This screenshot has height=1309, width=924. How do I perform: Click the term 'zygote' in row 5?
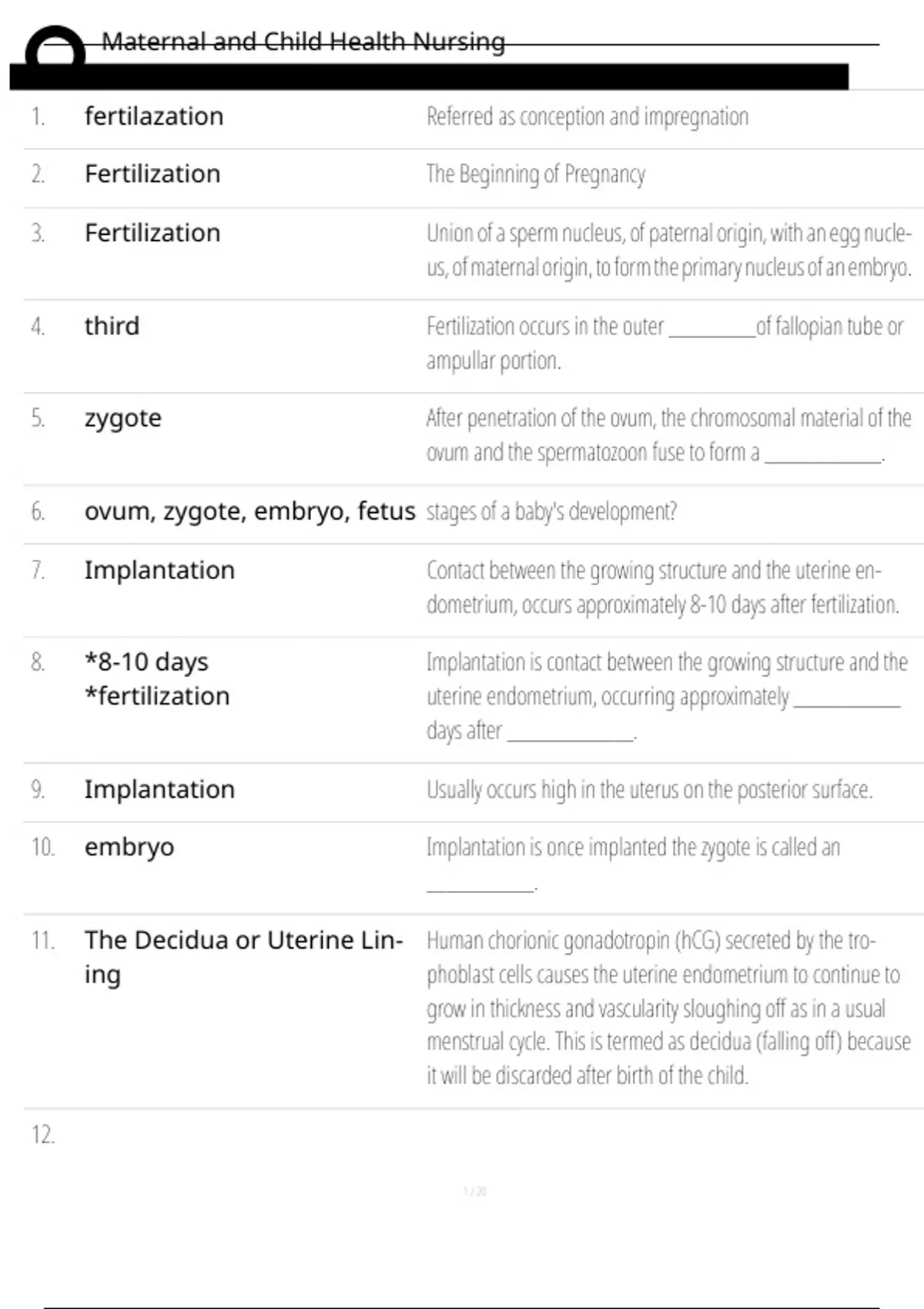click(x=123, y=419)
